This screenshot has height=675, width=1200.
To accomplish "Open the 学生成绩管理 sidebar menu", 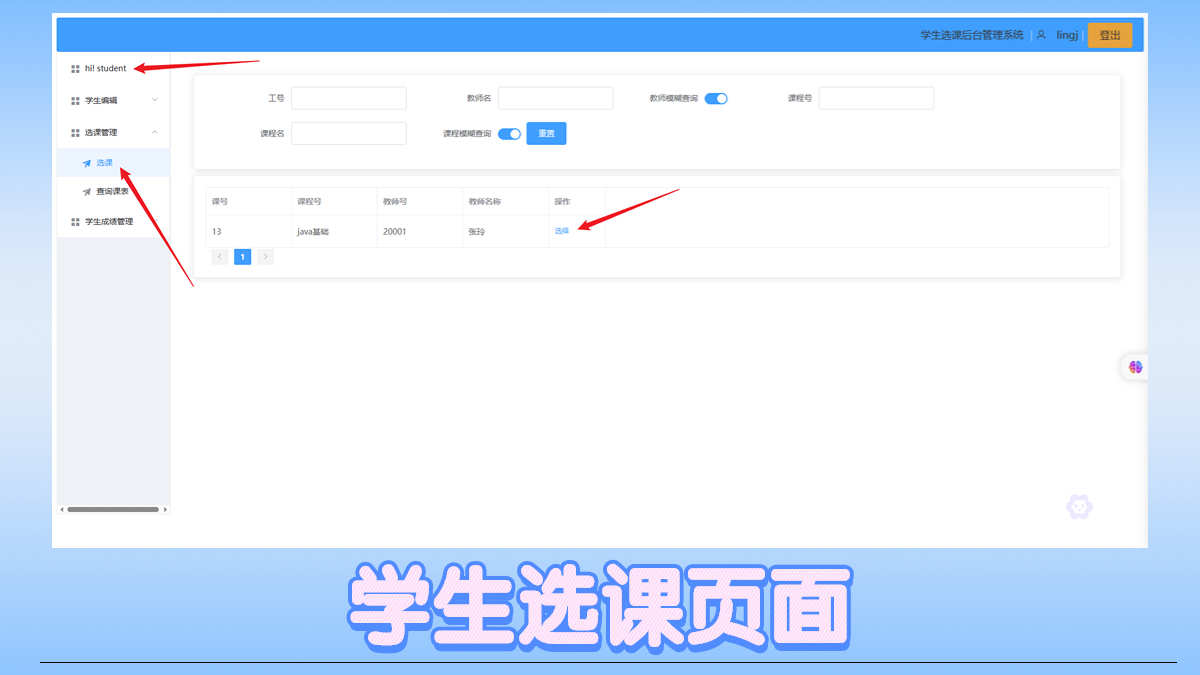I will 113,222.
